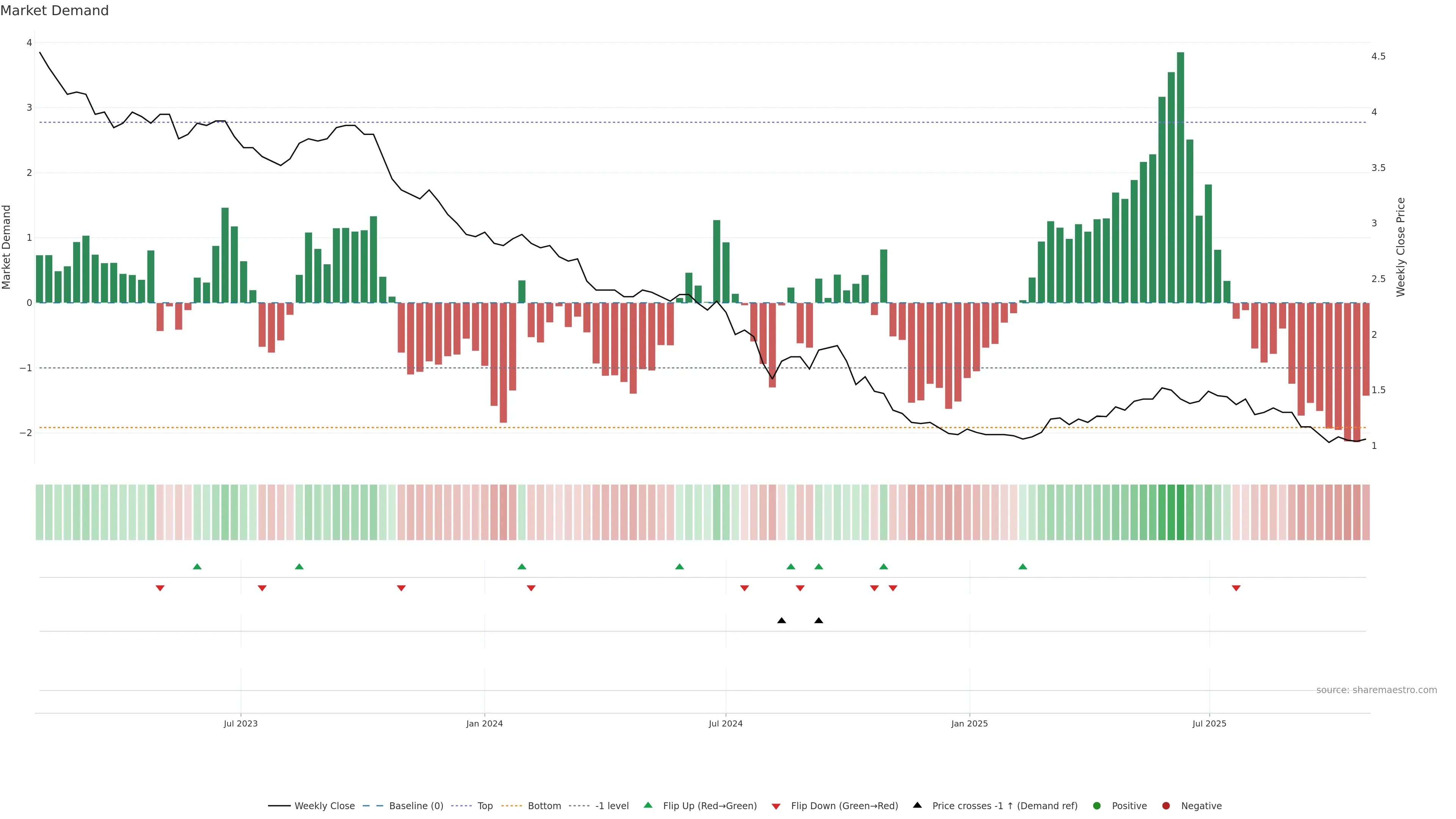Click Flip Up triangle near Jan 2025
The image size is (1456, 819).
click(x=1023, y=566)
